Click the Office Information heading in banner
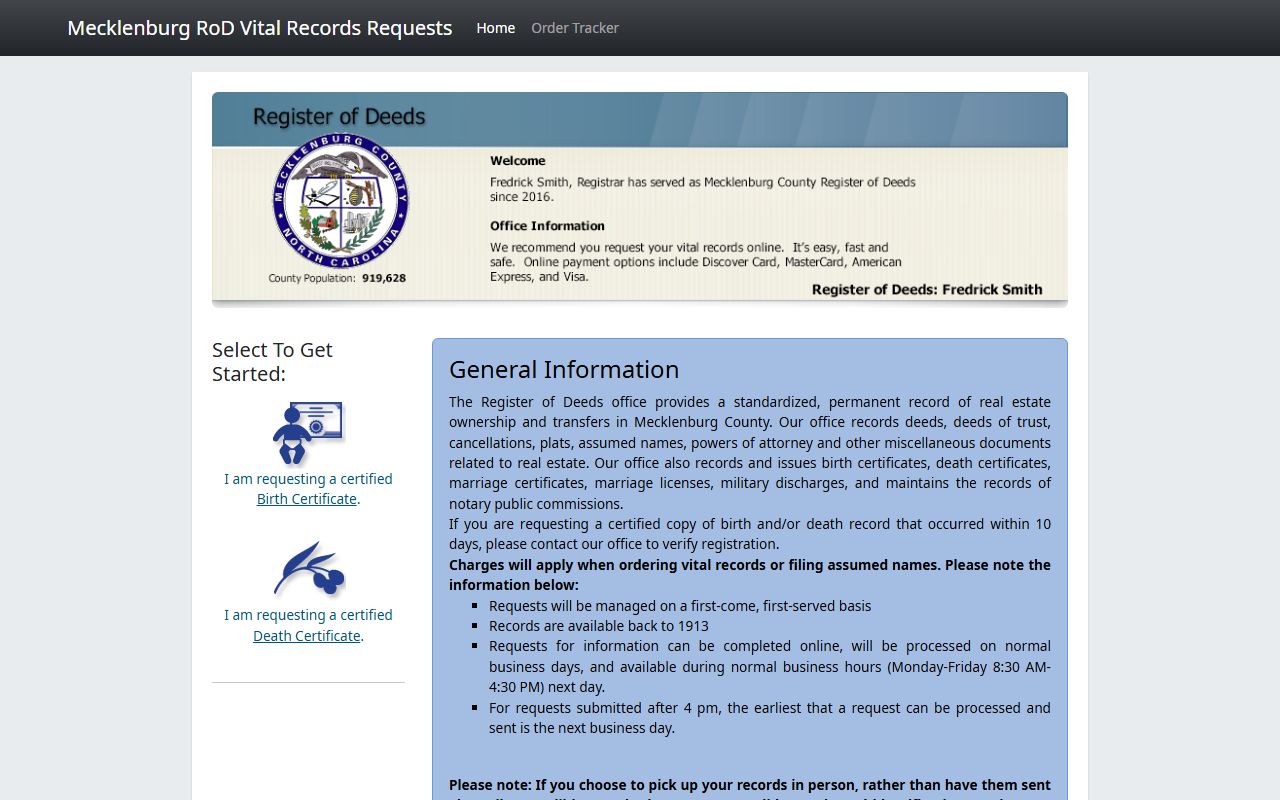The height and width of the screenshot is (800, 1280). 547,226
